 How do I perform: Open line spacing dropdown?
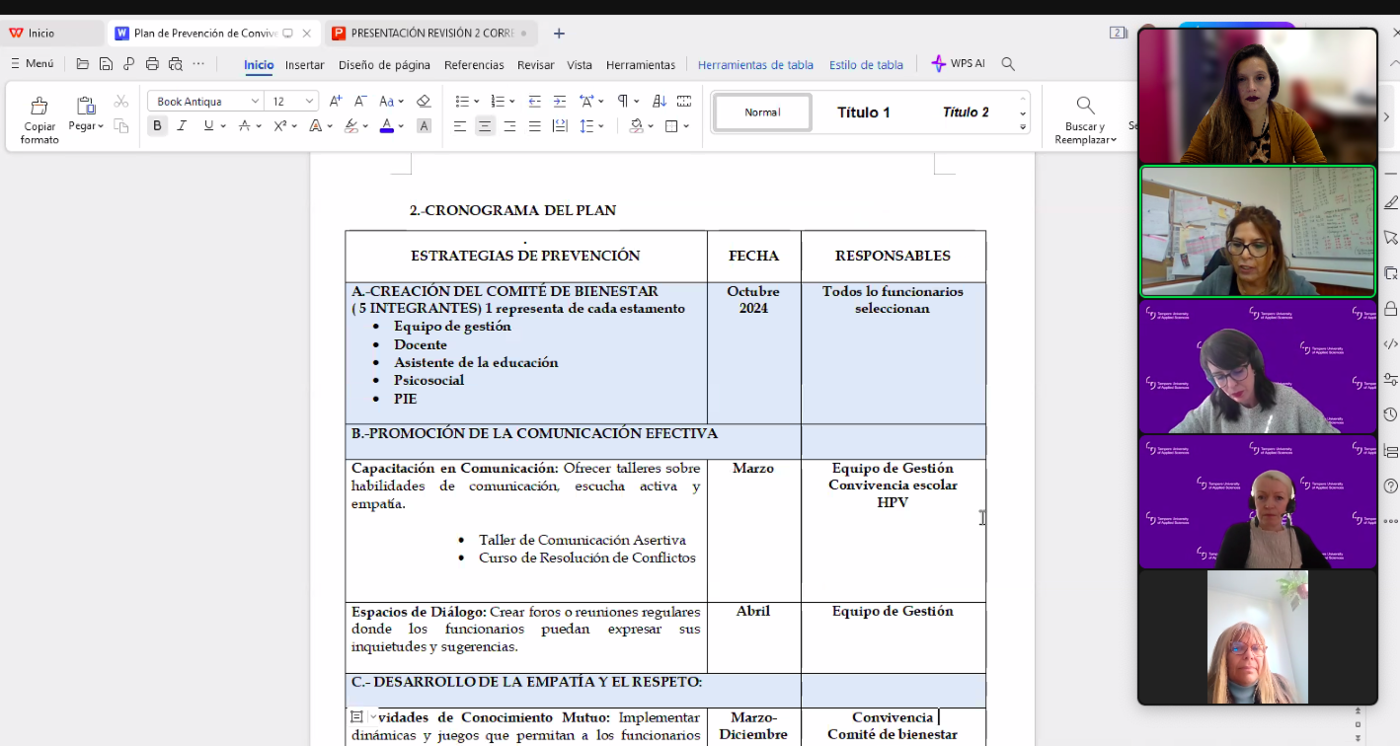click(601, 126)
